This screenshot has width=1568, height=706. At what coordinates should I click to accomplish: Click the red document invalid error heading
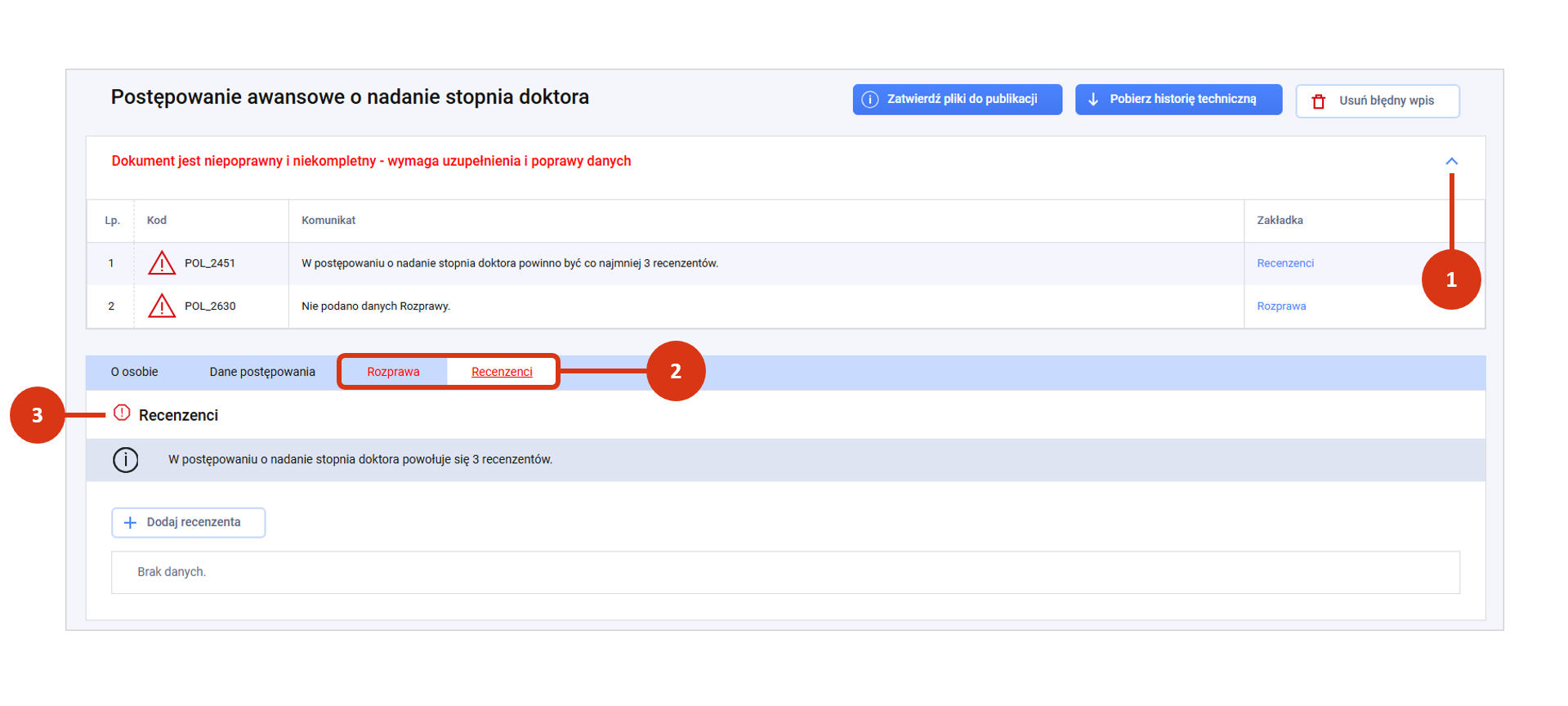(371, 161)
